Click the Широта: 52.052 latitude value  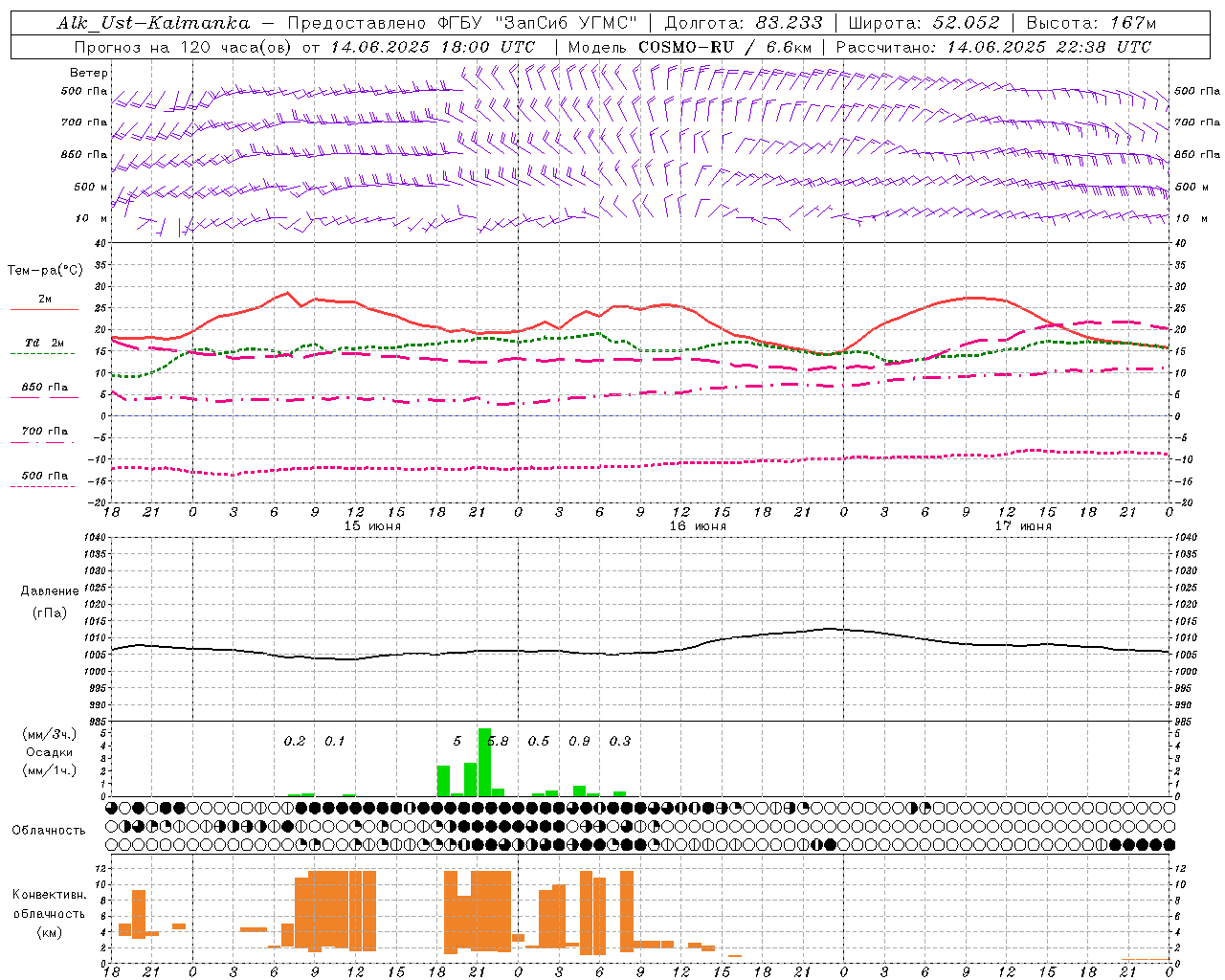tap(924, 23)
